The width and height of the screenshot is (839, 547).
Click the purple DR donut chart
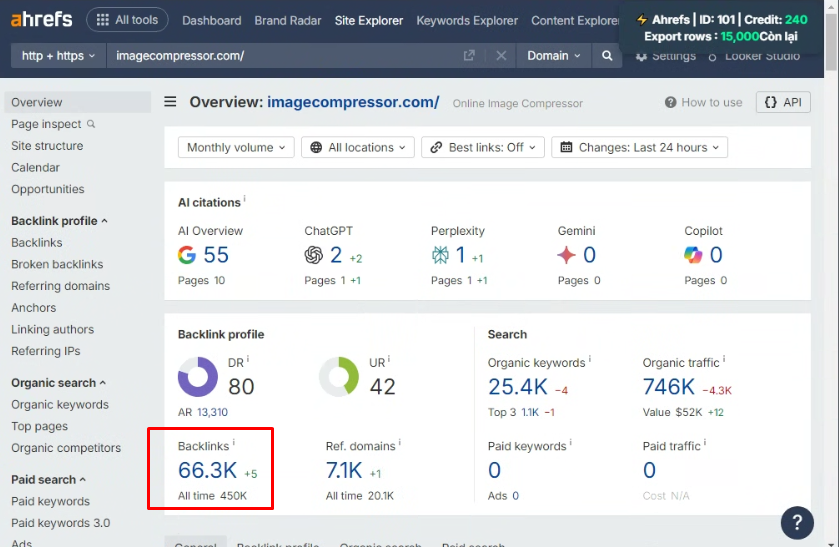[x=198, y=377]
